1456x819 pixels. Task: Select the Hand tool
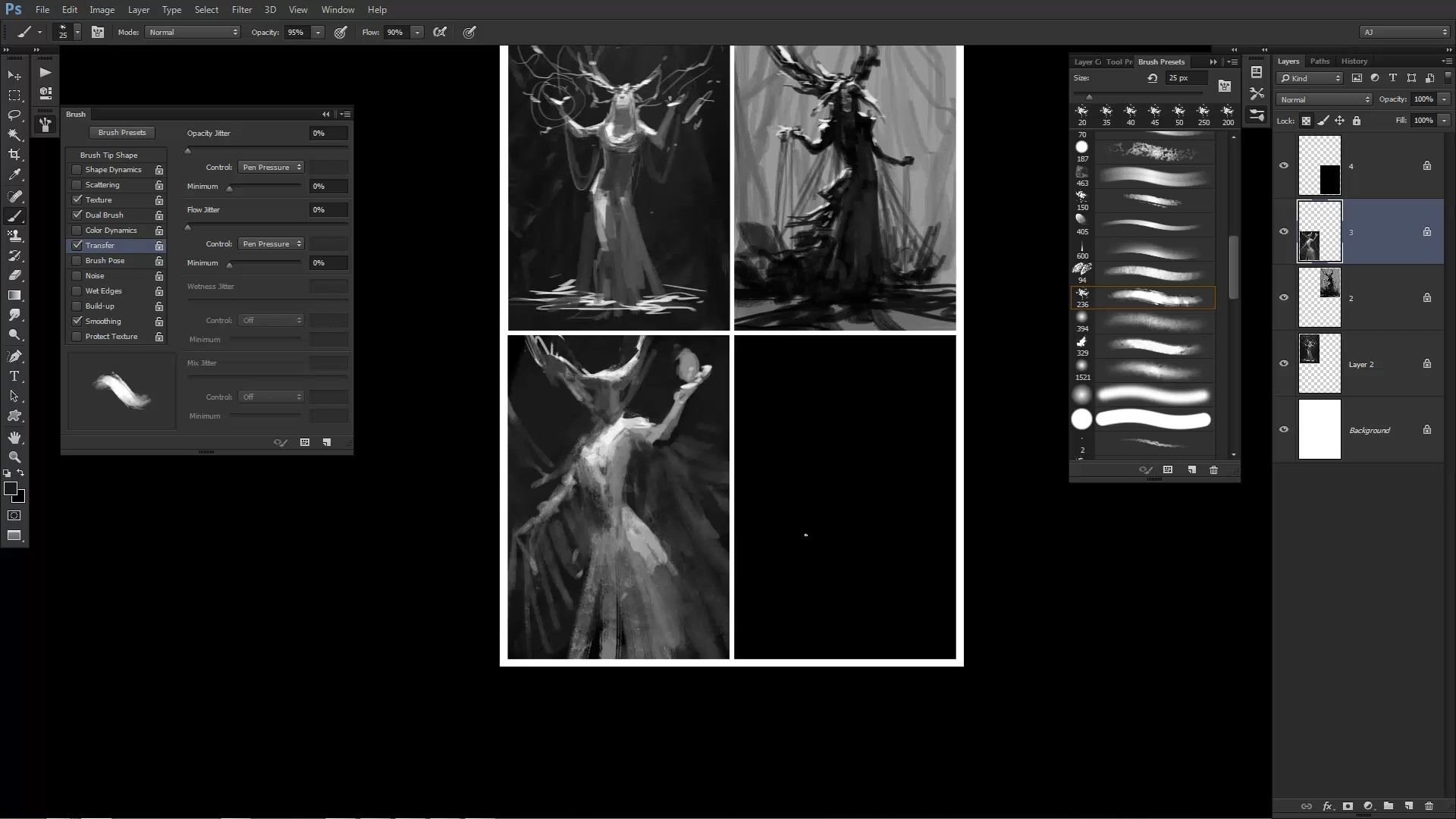point(14,438)
